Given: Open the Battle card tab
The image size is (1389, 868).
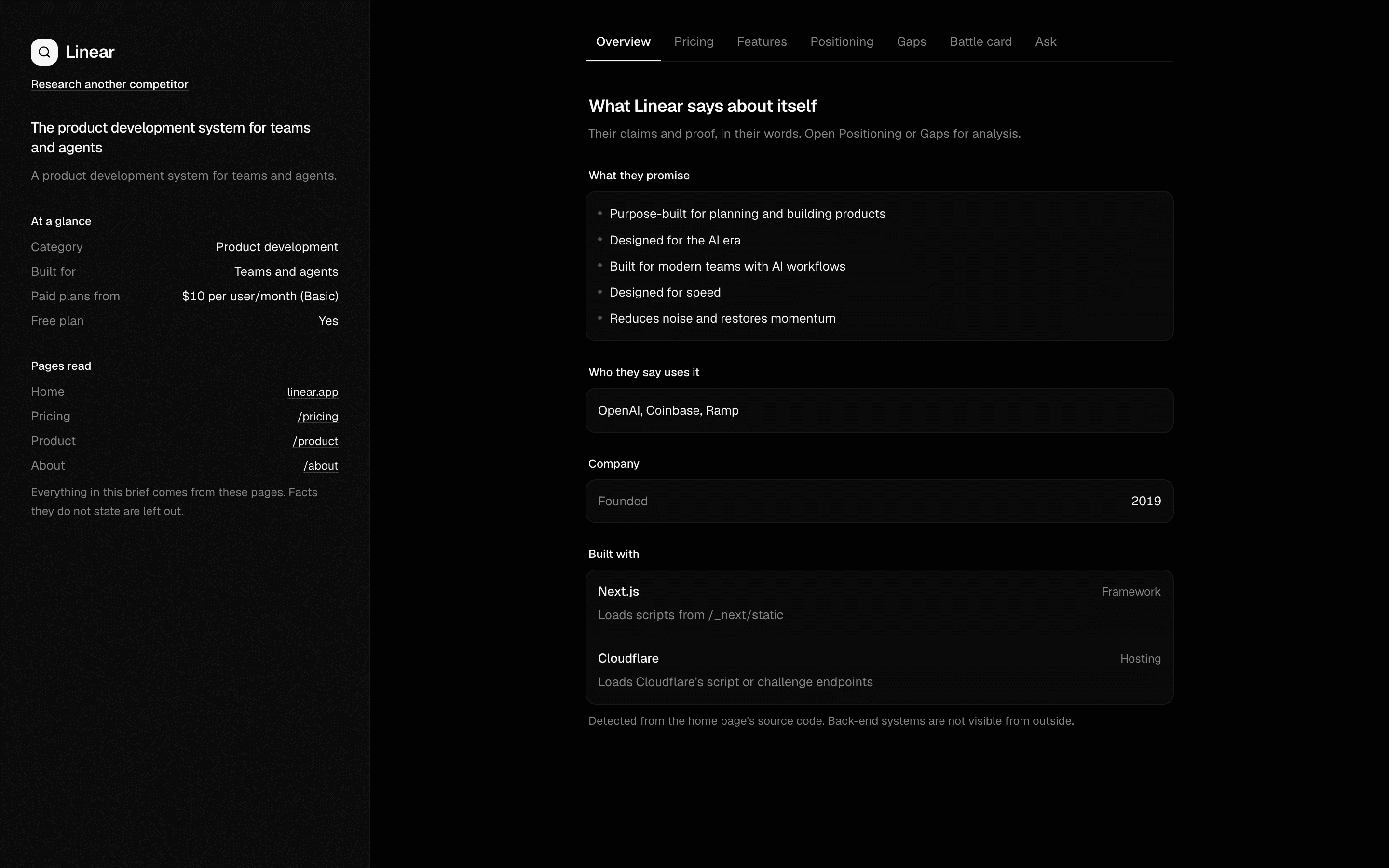Looking at the screenshot, I should (x=980, y=42).
